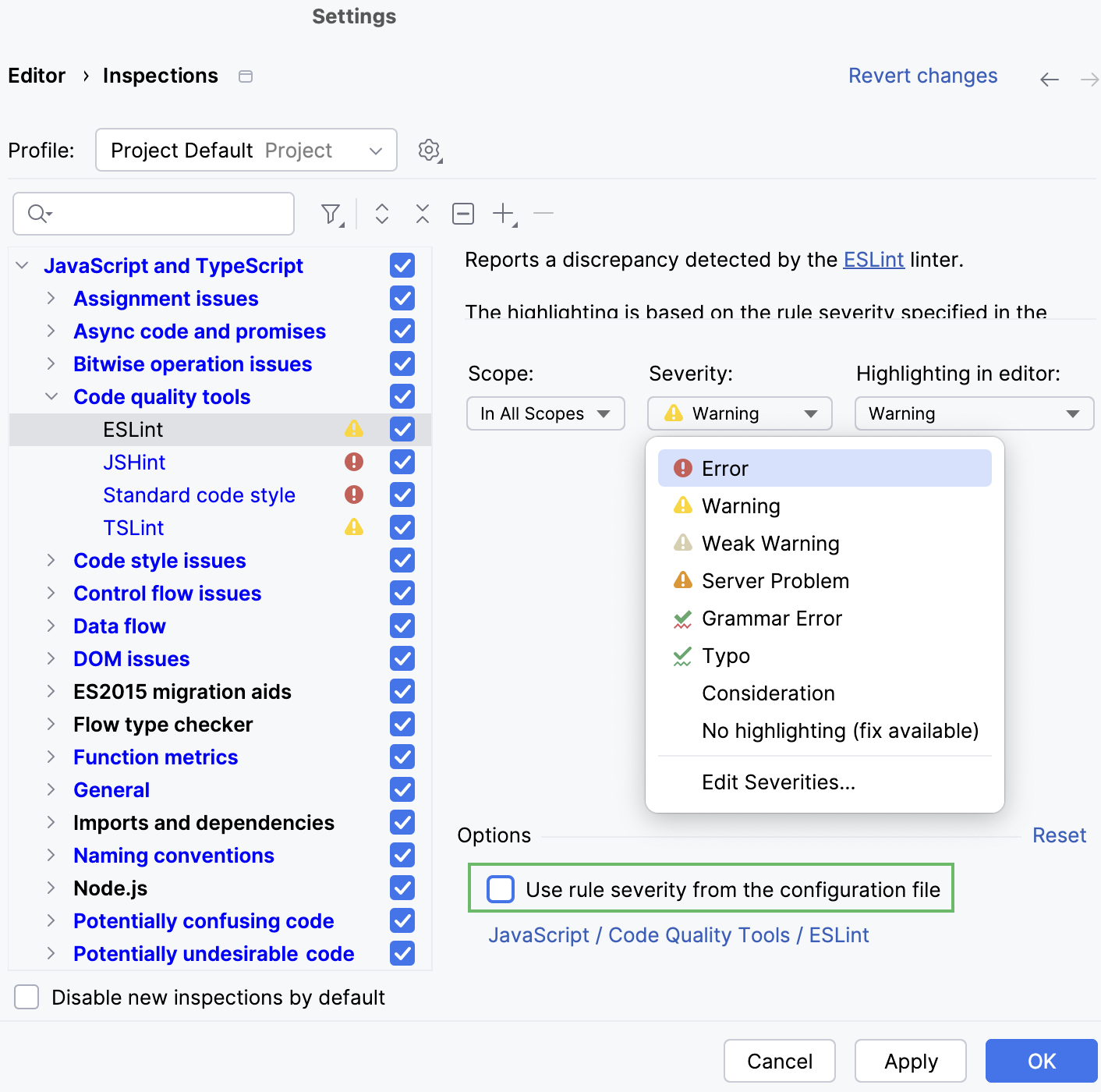Click the warning icon next to ESLint
1101x1092 pixels.
355,428
